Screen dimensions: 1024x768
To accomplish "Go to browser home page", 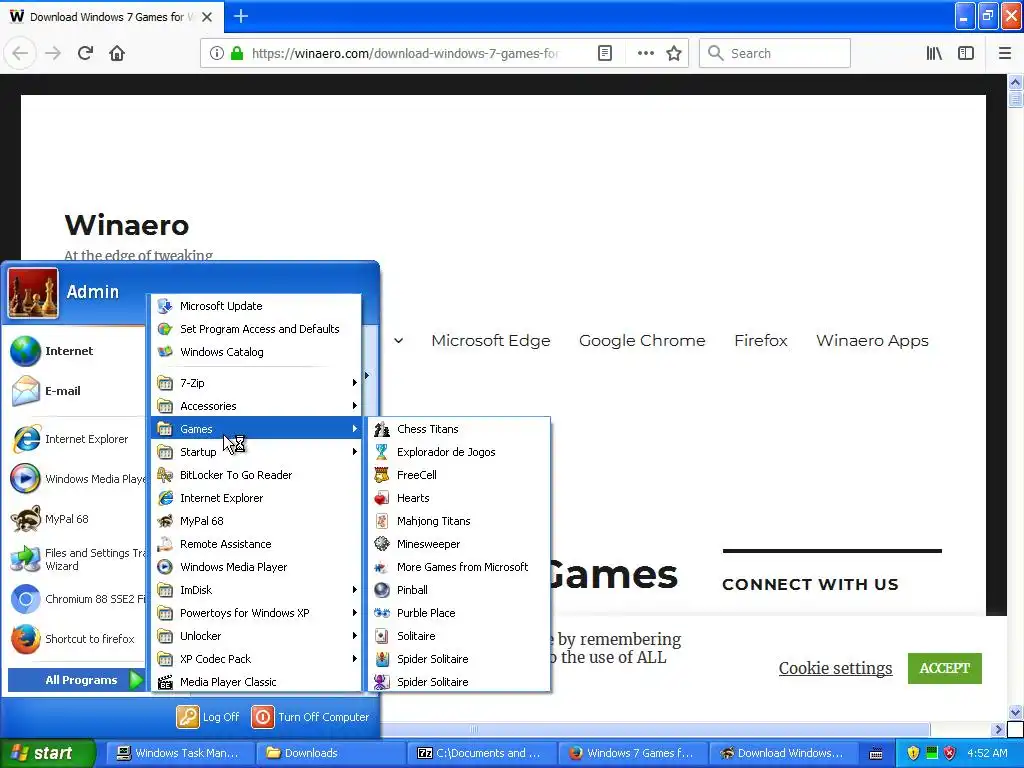I will (117, 53).
